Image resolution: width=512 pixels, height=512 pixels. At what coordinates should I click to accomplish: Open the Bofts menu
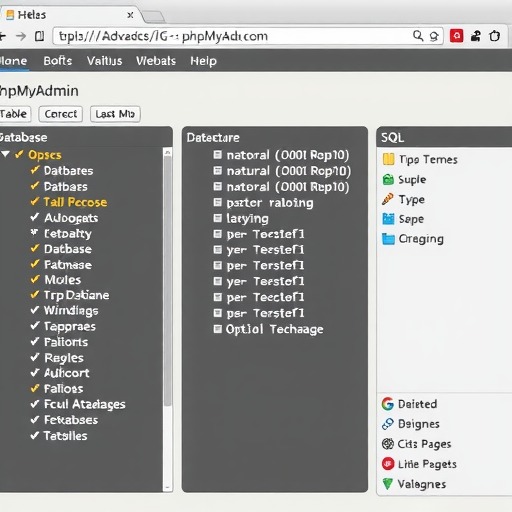tap(58, 61)
